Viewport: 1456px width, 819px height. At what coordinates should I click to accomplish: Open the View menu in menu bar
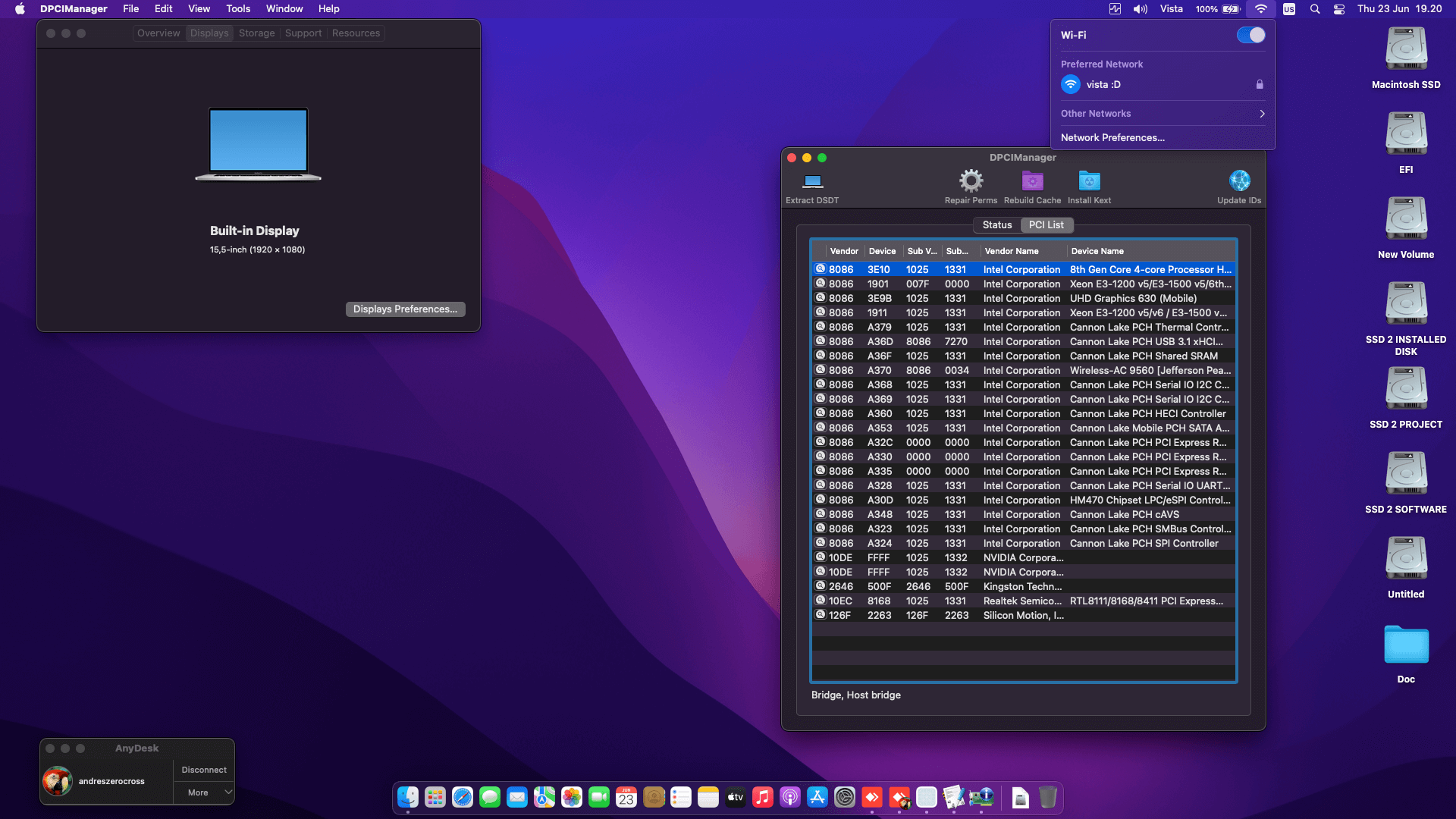pos(199,9)
